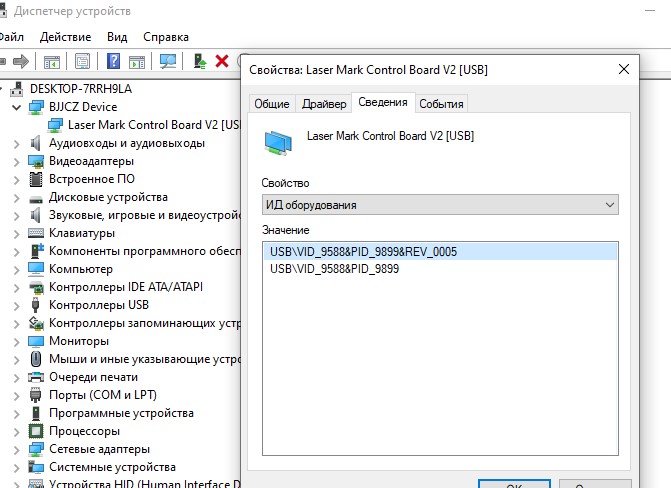Screen dimensions: 671x488
Task: Open the Действие menu
Action: tap(65, 37)
